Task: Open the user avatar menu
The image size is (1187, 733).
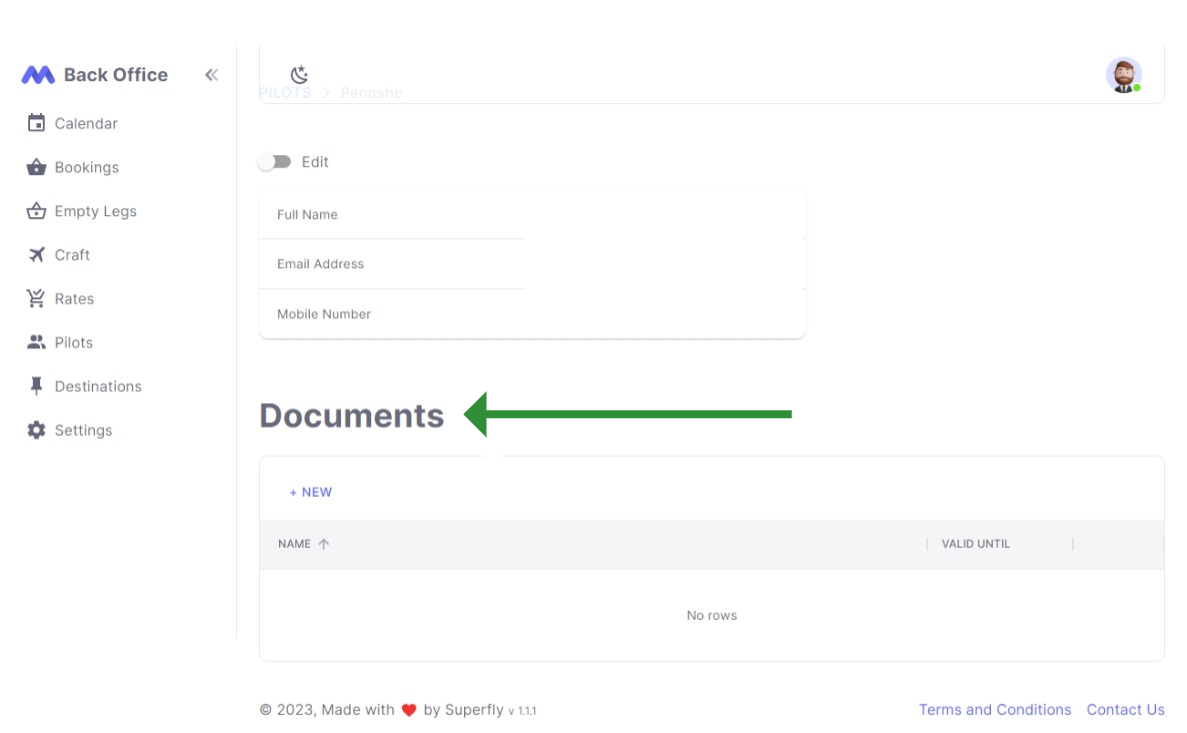Action: [x=1124, y=75]
